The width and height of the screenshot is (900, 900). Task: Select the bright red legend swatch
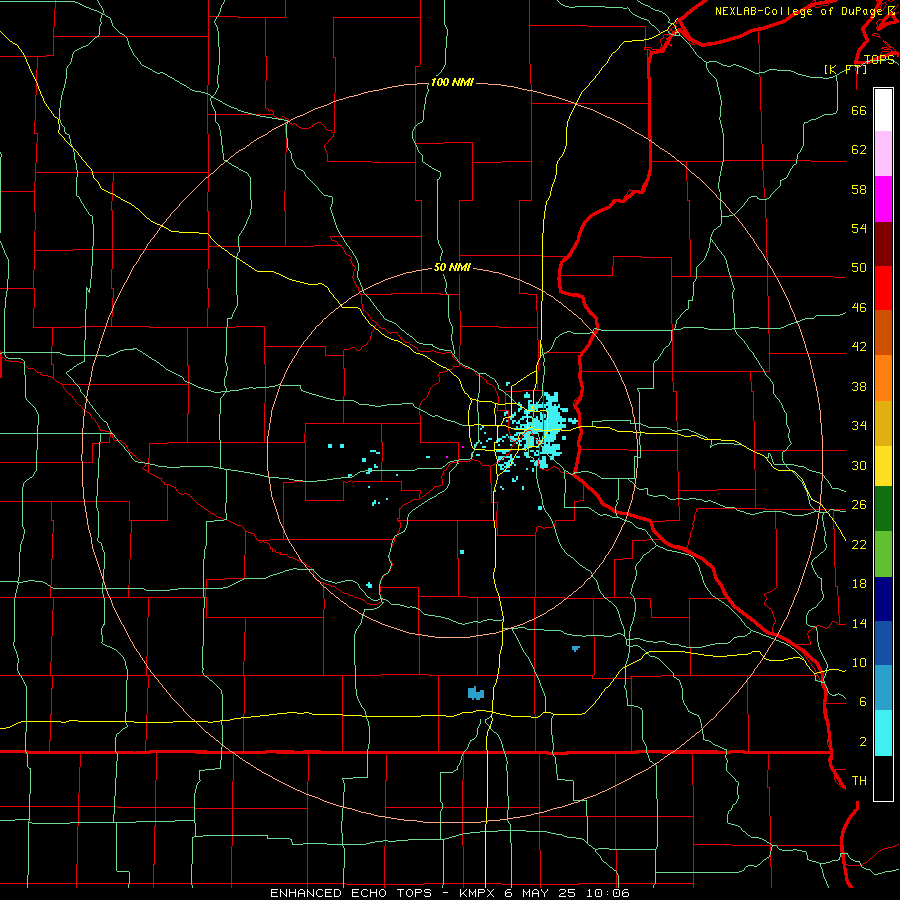coord(883,288)
